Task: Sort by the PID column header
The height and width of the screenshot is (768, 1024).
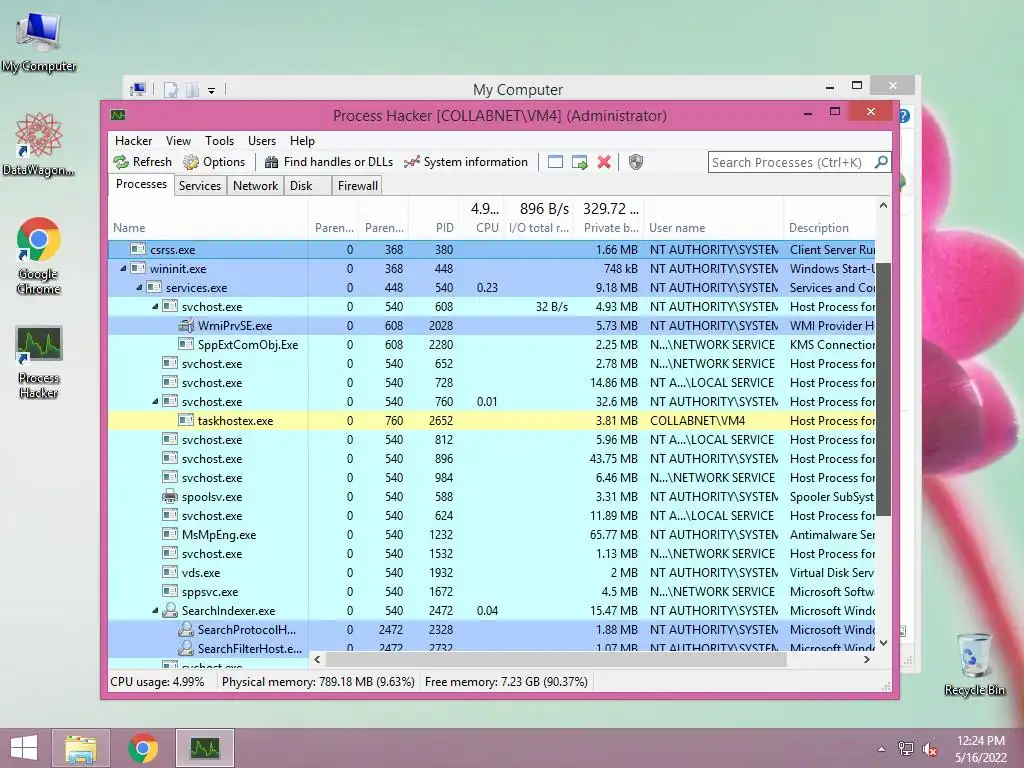Action: tap(434, 228)
